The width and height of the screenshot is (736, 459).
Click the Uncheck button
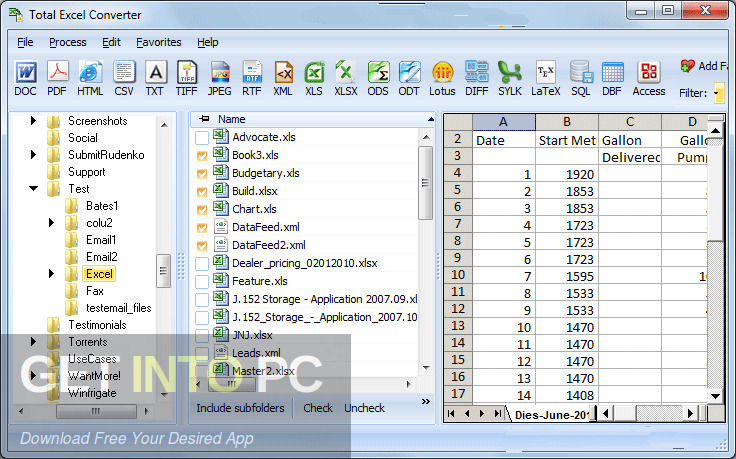[x=364, y=408]
